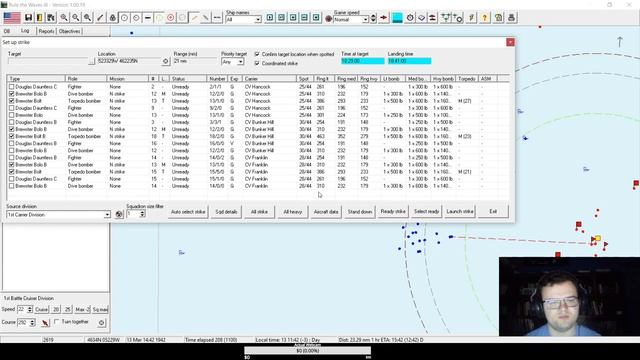Switch to the Log tab
Viewport: 640px width, 360px height.
25,31
